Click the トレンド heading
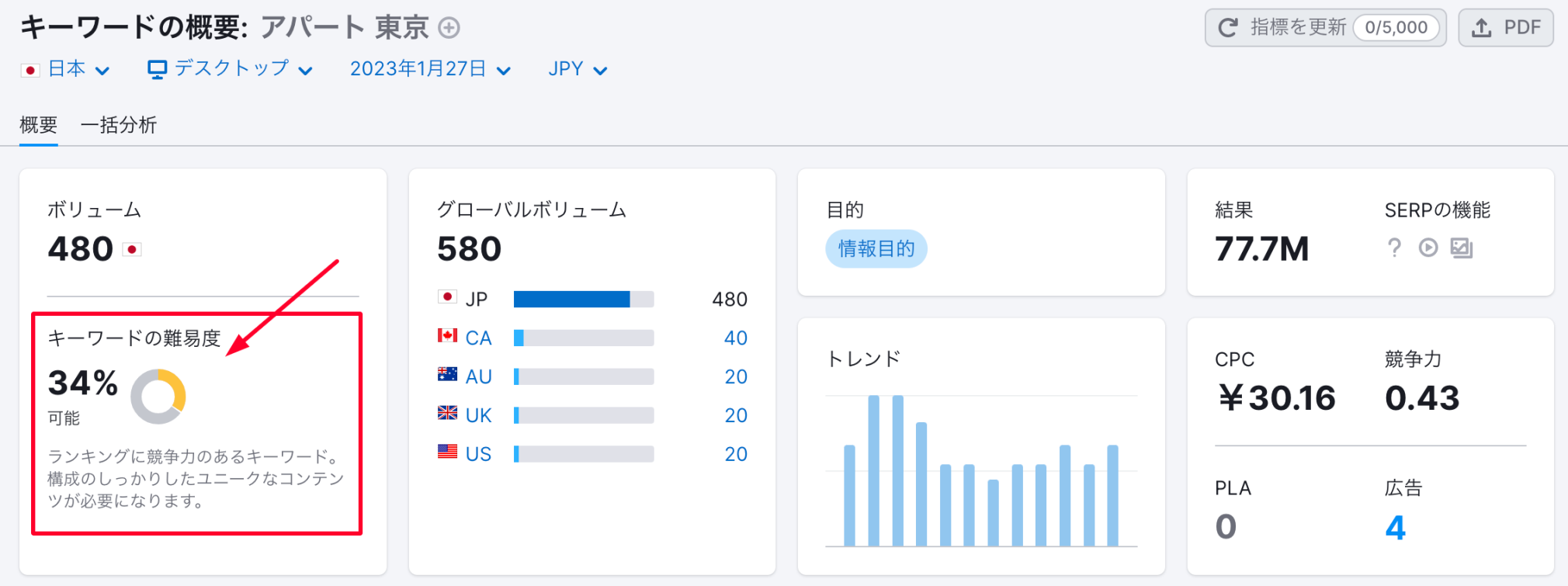1568x586 pixels. click(864, 359)
